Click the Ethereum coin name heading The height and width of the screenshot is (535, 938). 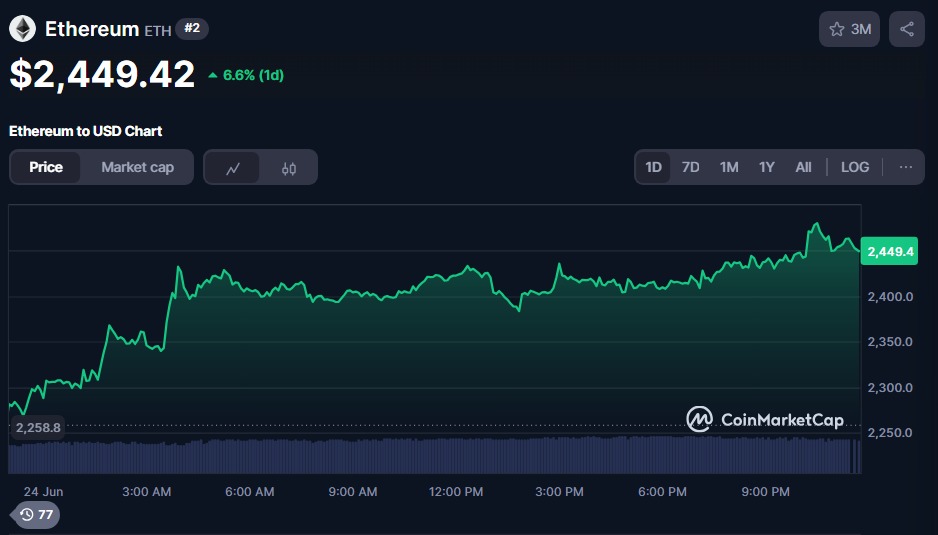click(x=92, y=29)
